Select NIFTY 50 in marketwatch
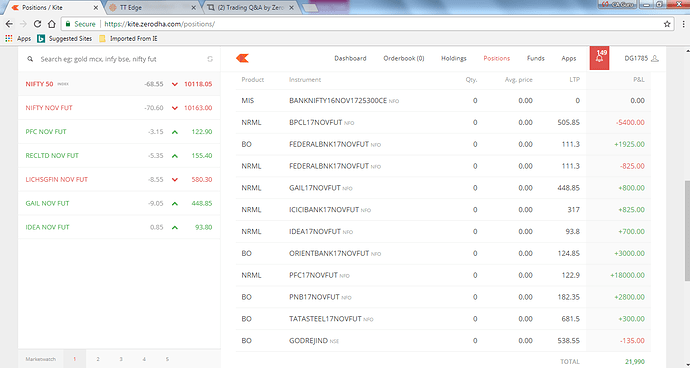 click(x=119, y=84)
